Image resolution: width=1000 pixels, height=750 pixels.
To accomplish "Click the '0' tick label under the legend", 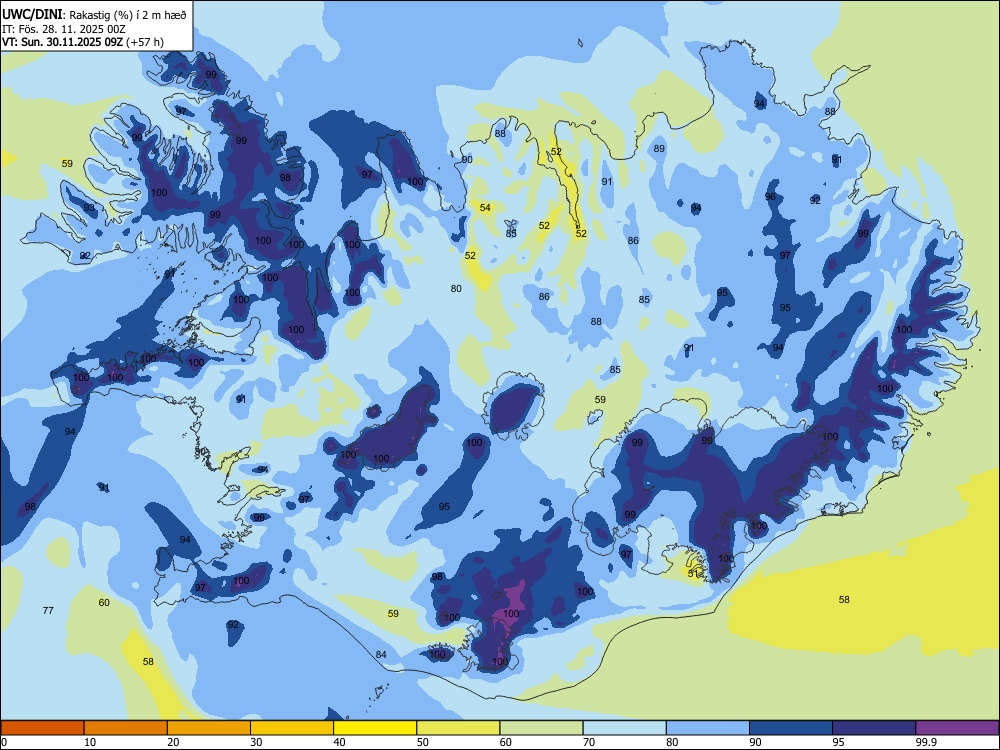I will coord(4,742).
